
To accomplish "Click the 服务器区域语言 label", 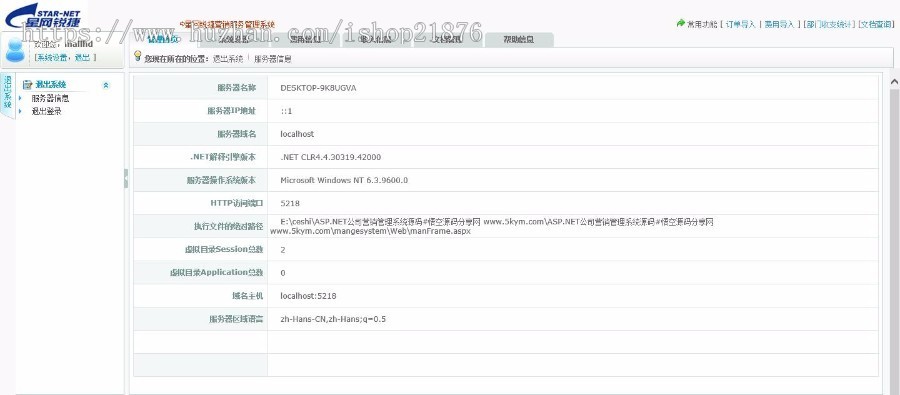I will 236,319.
